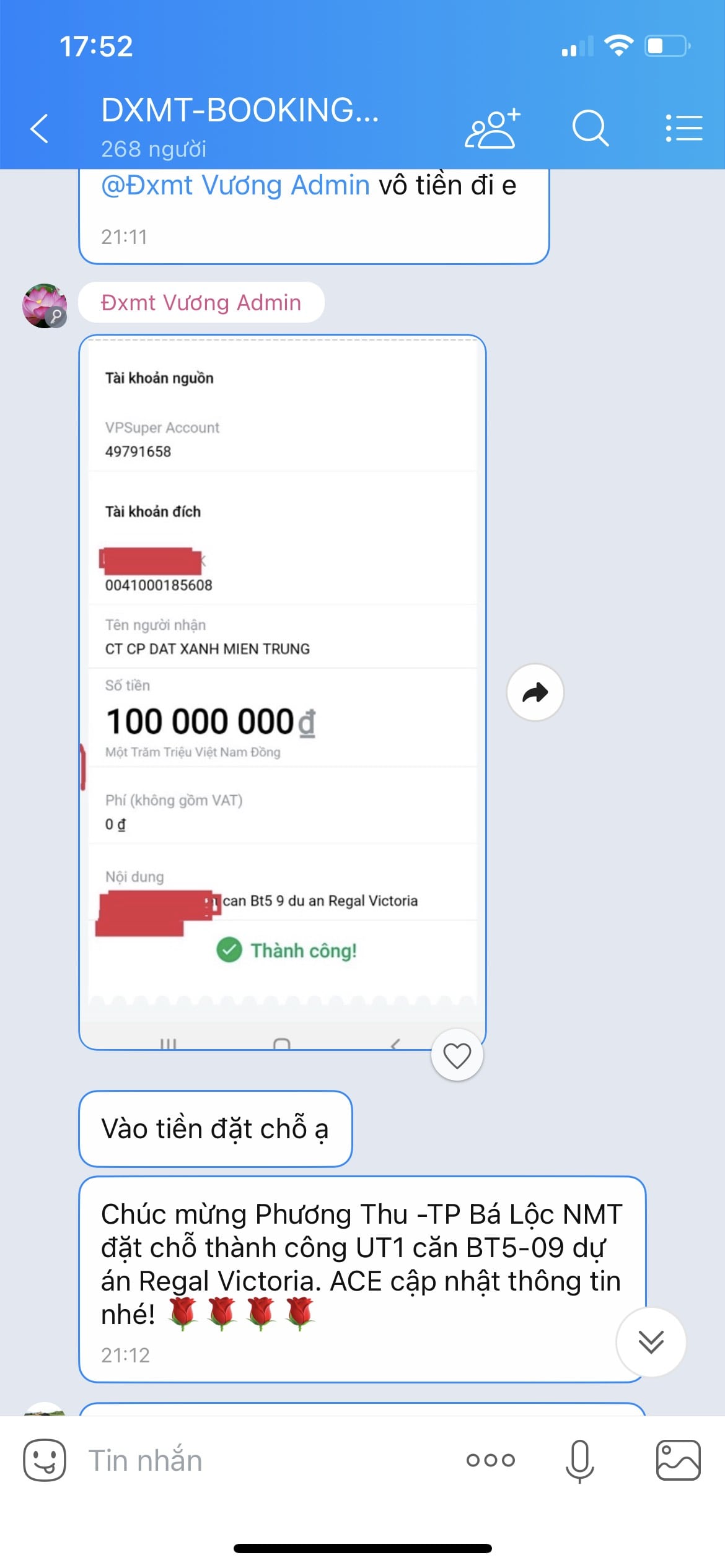Open add members icon
The height and width of the screenshot is (1568, 725).
point(493,128)
